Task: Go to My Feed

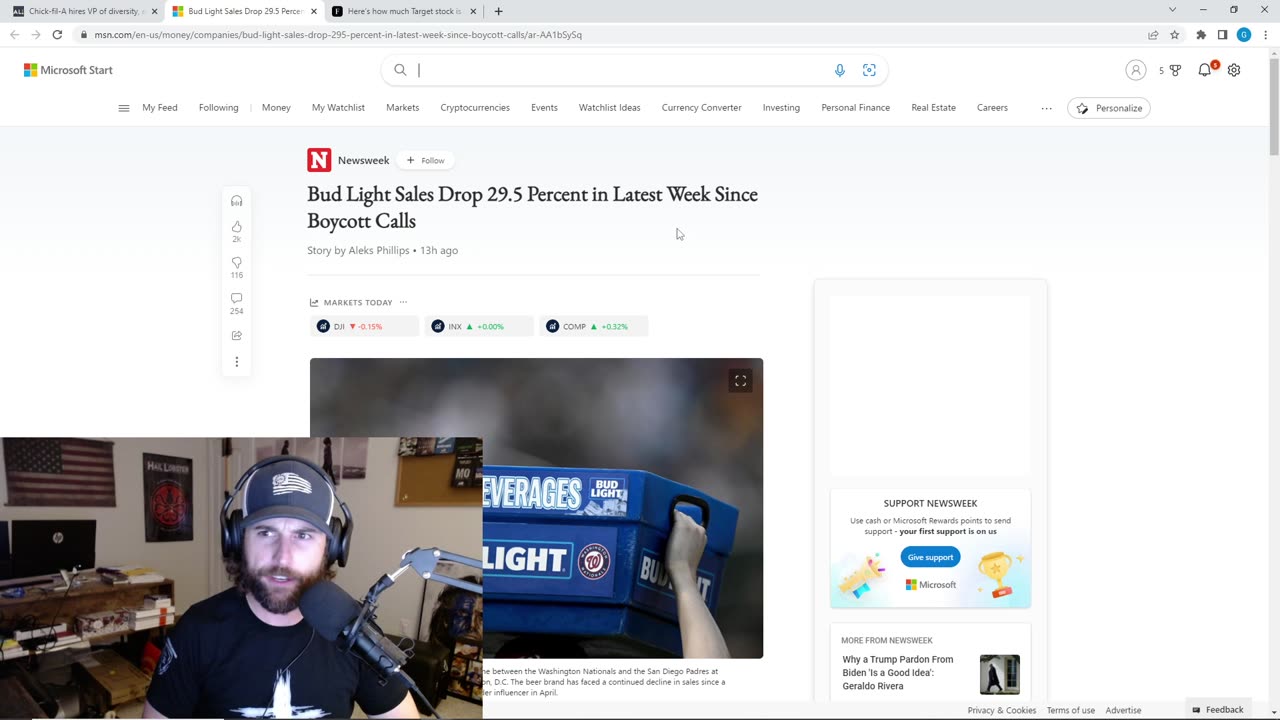Action: coord(160,108)
